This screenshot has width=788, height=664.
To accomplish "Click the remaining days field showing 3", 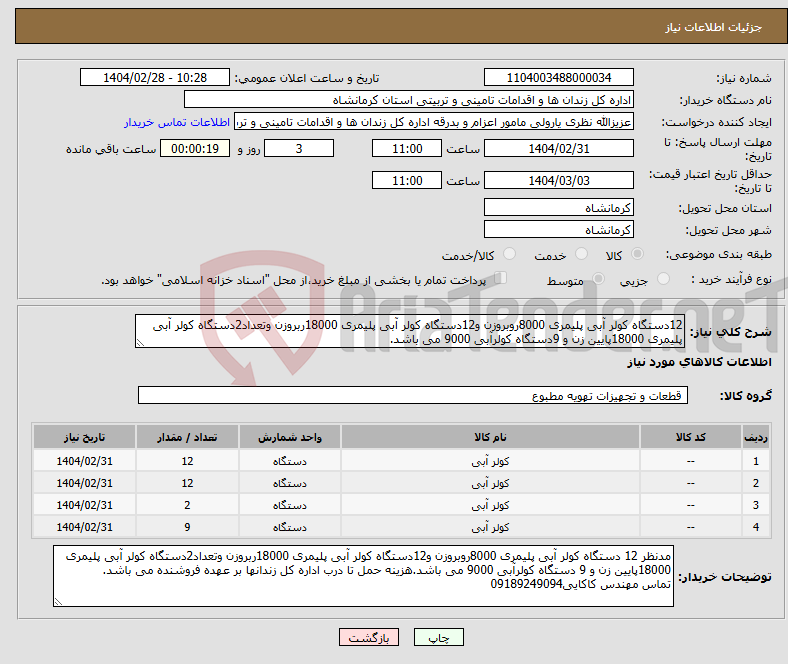I will point(299,148).
